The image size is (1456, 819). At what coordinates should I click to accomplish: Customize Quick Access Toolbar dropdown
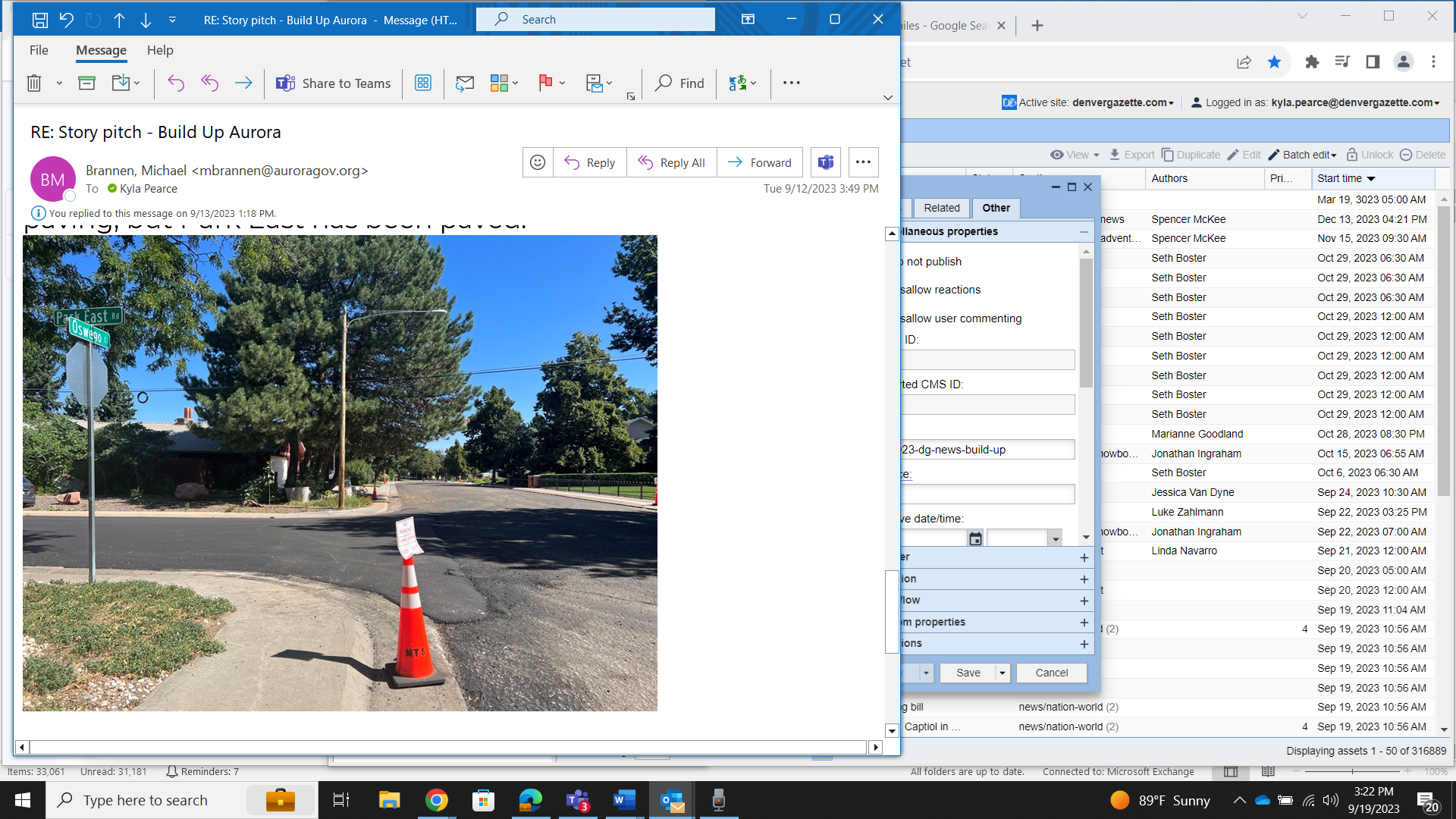pos(172,20)
